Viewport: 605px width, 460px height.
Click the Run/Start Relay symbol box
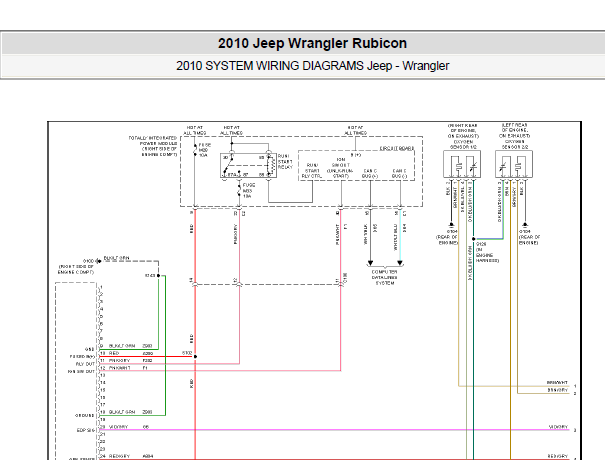[x=248, y=166]
